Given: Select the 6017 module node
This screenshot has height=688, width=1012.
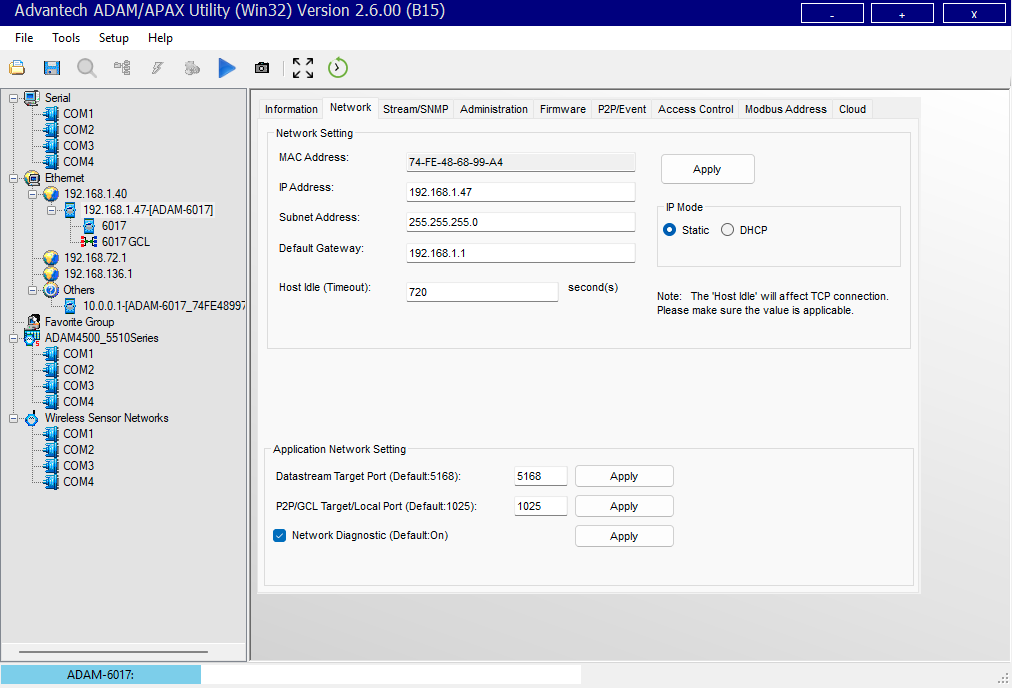Looking at the screenshot, I should click(x=114, y=226).
